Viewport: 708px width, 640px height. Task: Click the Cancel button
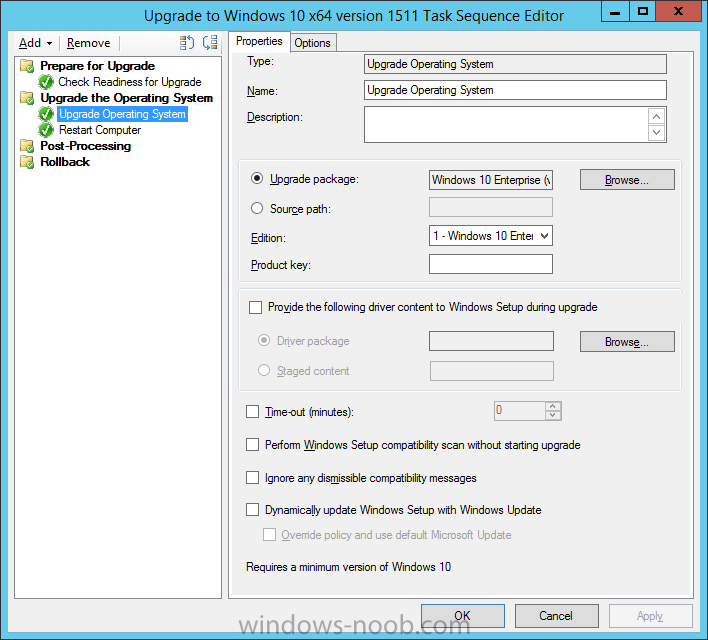pos(556,616)
